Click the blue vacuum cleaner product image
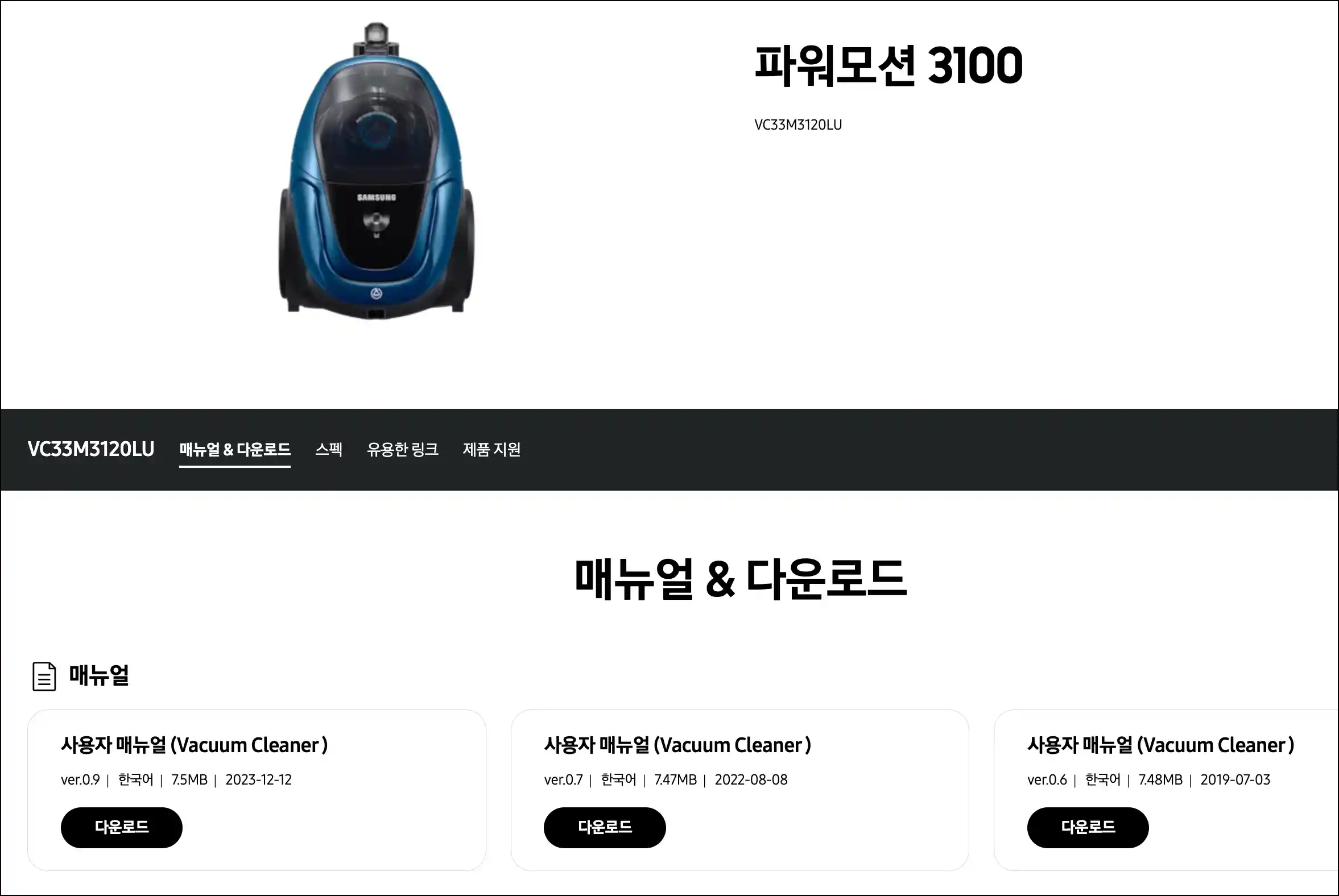The width and height of the screenshot is (1339, 896). tap(376, 172)
